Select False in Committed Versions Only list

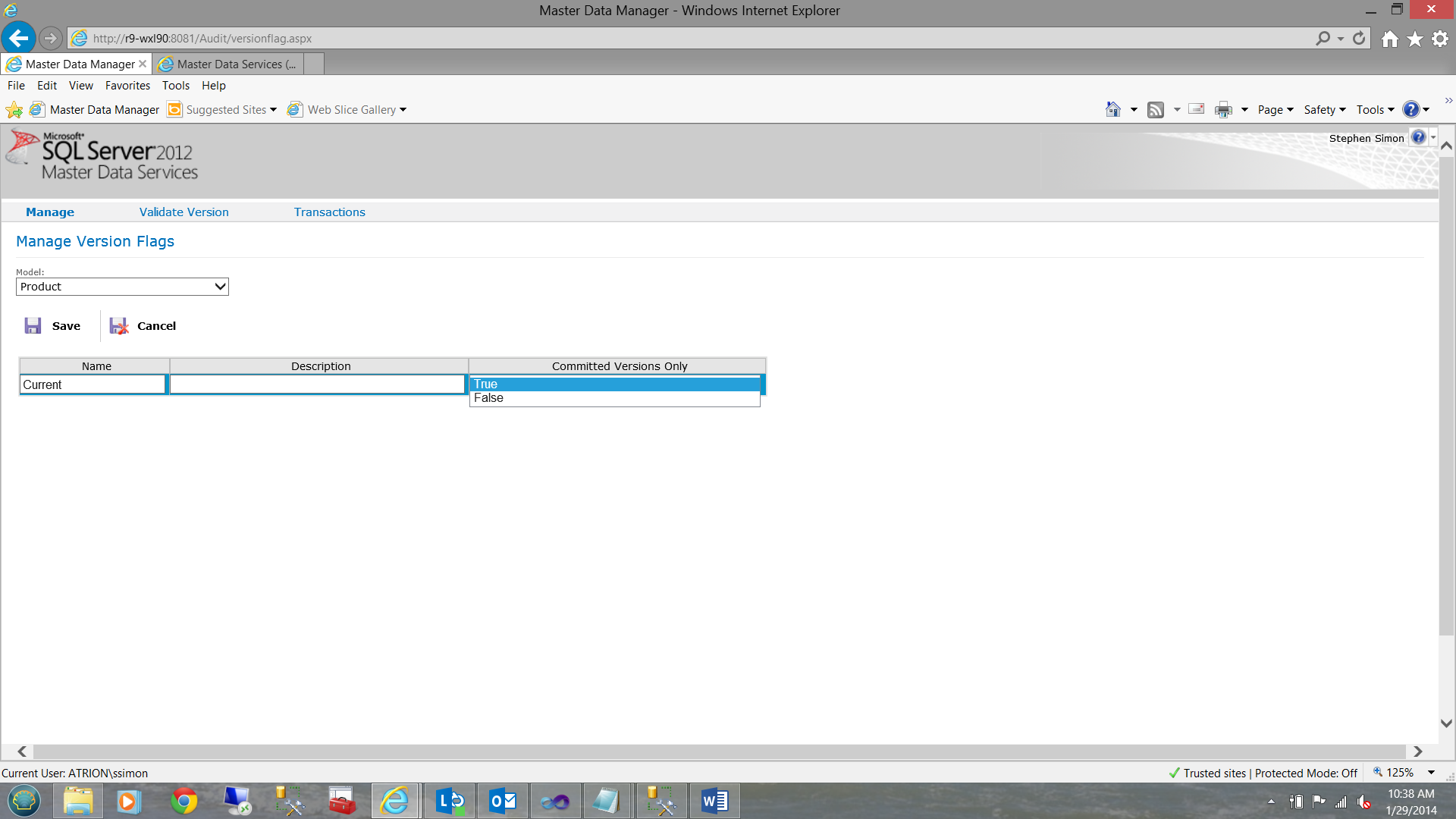click(489, 398)
